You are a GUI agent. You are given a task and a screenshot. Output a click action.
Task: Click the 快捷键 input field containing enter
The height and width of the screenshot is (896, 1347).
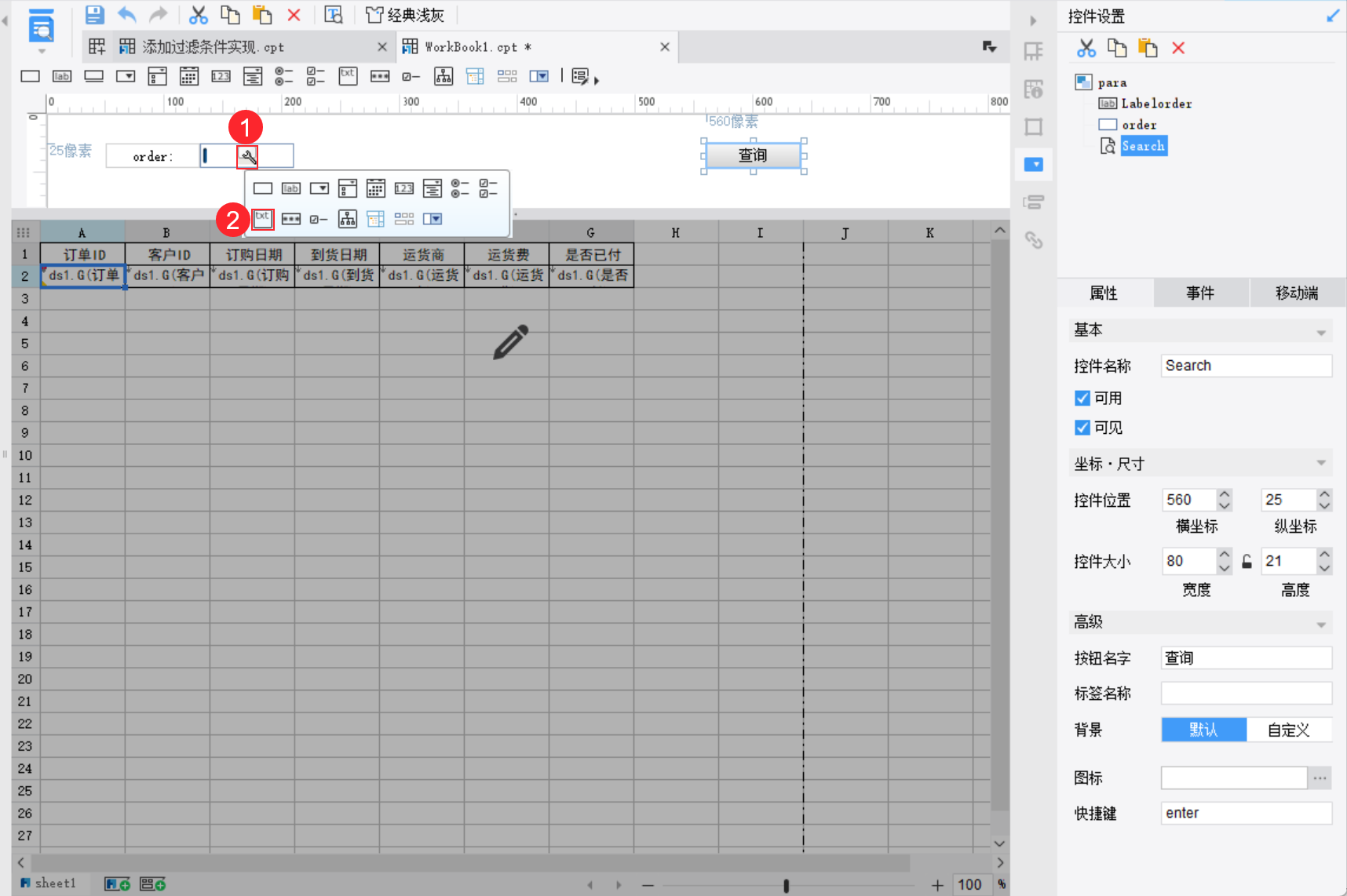(1247, 813)
